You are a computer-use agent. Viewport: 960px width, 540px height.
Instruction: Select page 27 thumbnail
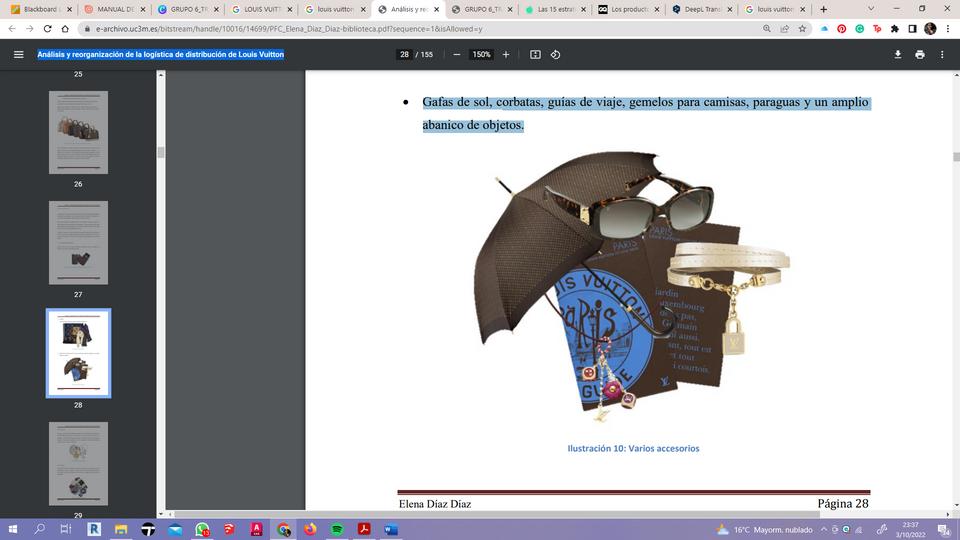[78, 242]
